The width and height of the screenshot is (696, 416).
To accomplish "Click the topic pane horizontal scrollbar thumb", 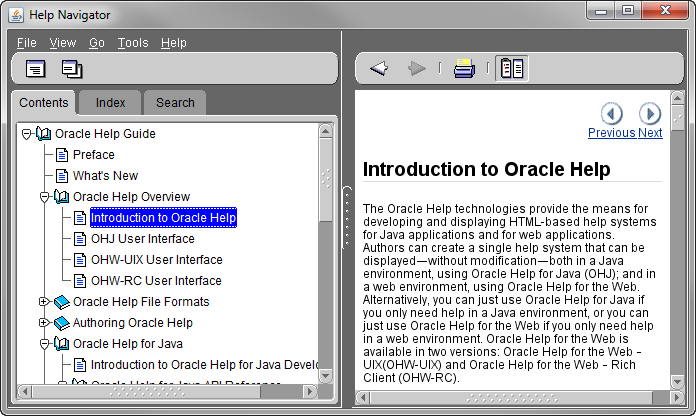I will (511, 397).
